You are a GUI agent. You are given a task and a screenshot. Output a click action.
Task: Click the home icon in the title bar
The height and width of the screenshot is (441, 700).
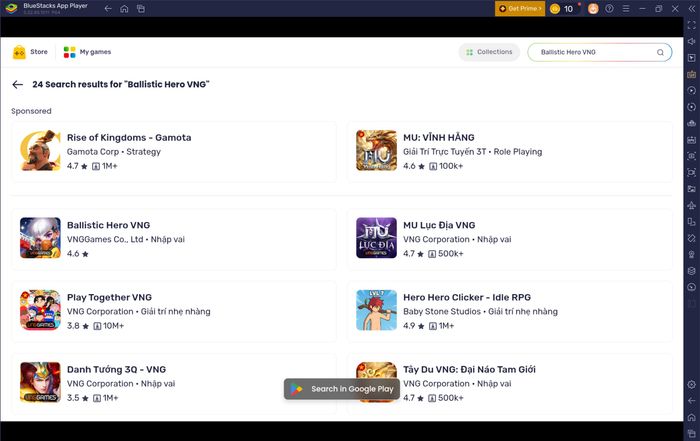(125, 8)
